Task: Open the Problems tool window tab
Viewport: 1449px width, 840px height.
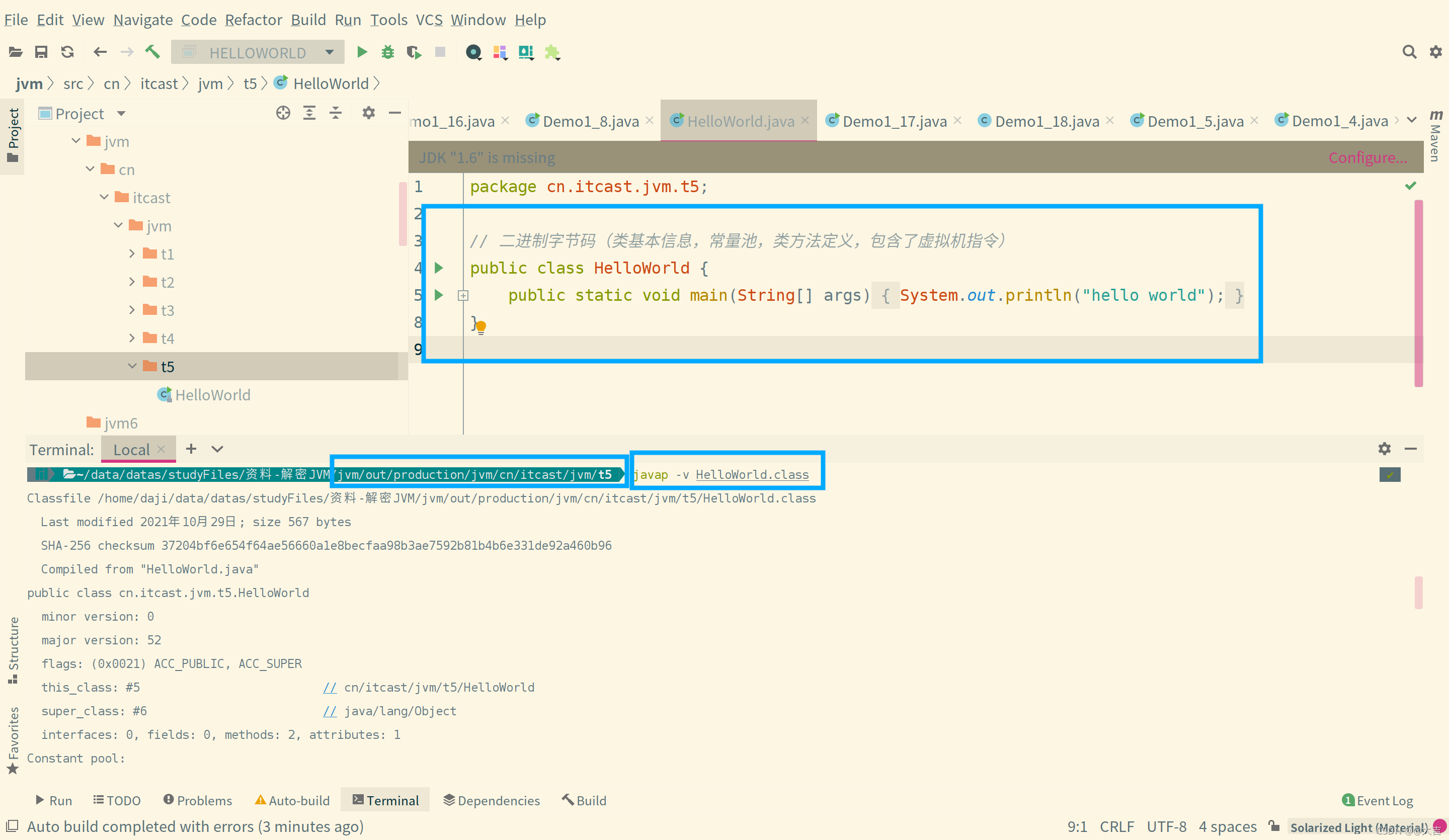Action: (x=197, y=800)
